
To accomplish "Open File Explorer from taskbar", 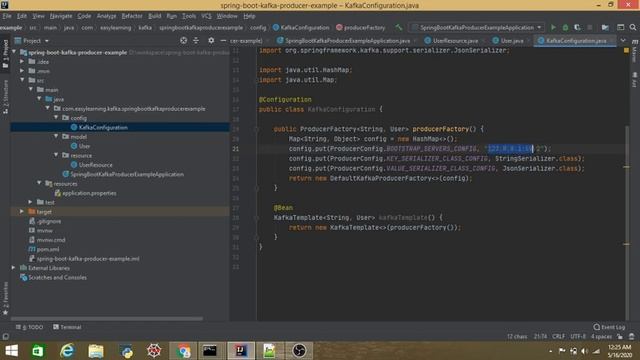I will 96,351.
